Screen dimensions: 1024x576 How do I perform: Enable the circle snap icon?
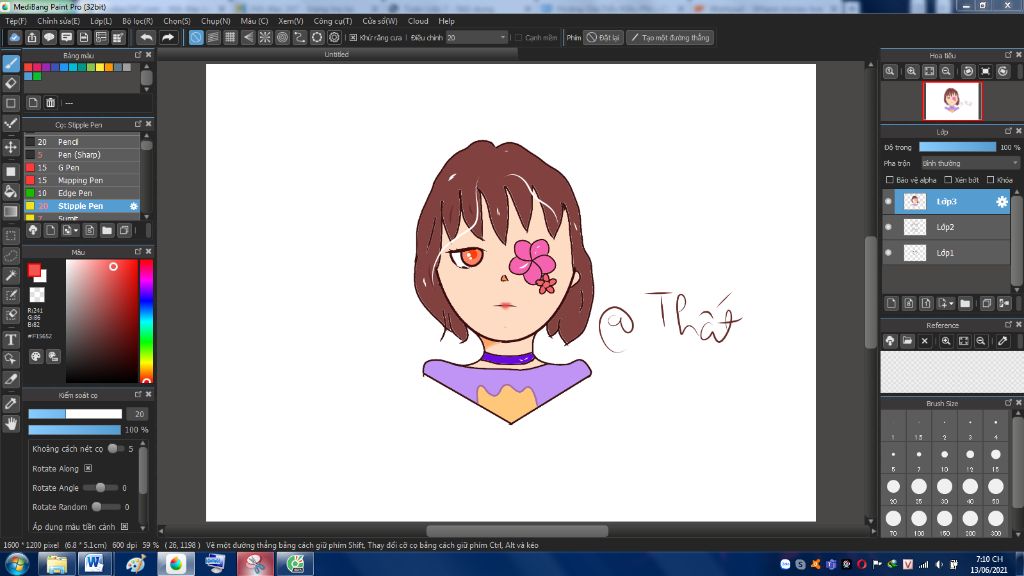282,37
